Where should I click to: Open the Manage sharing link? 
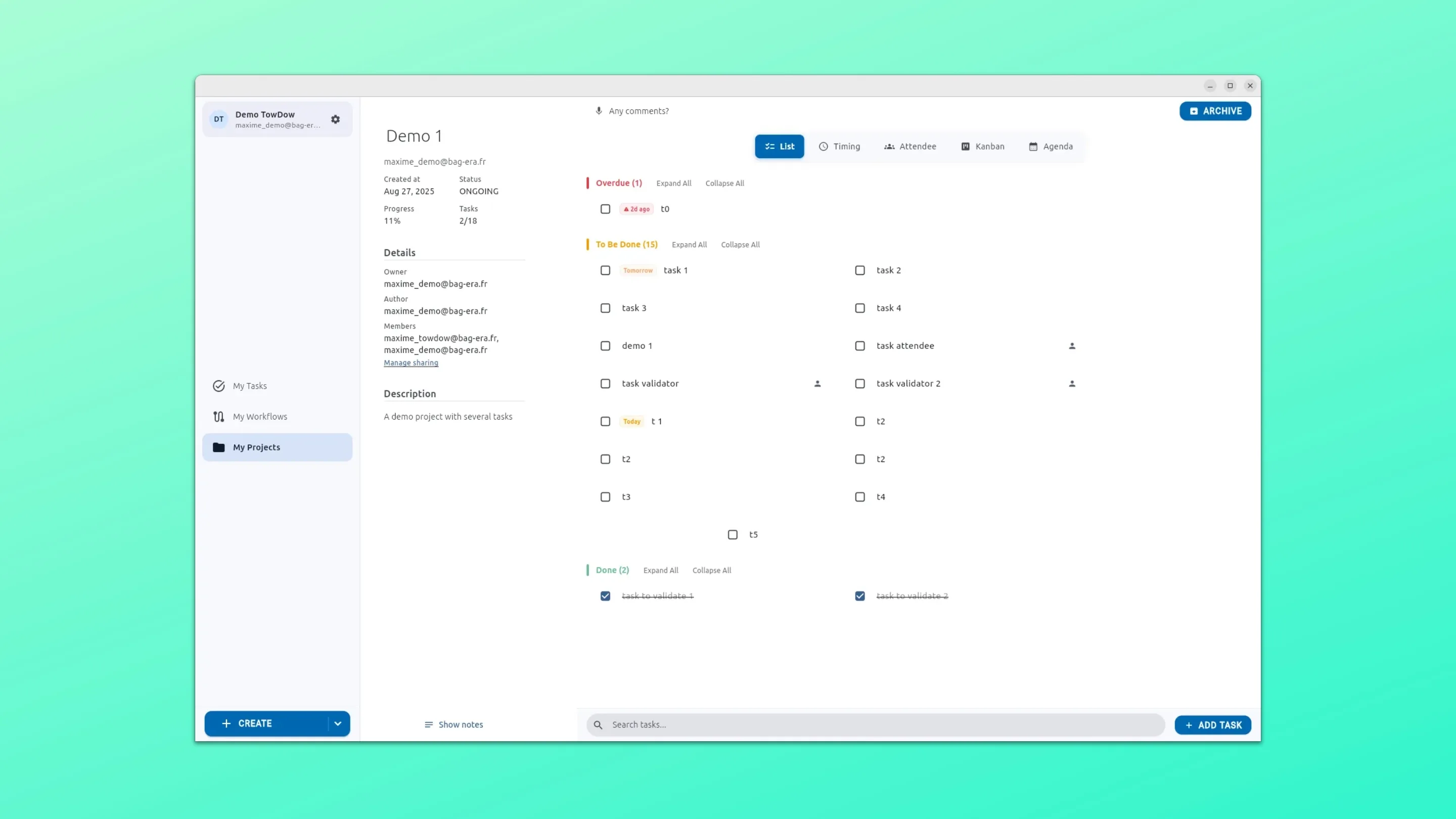point(411,363)
